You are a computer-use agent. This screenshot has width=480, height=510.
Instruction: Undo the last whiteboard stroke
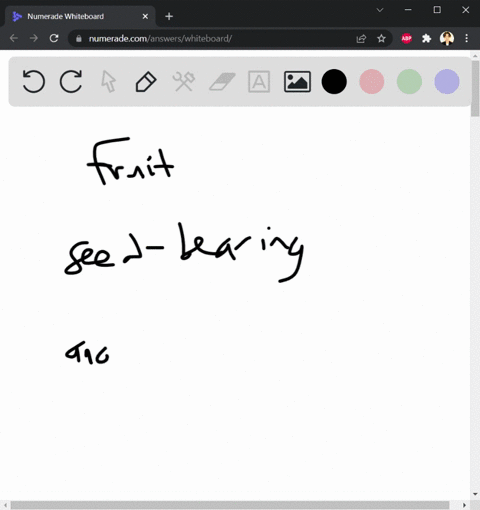point(34,81)
